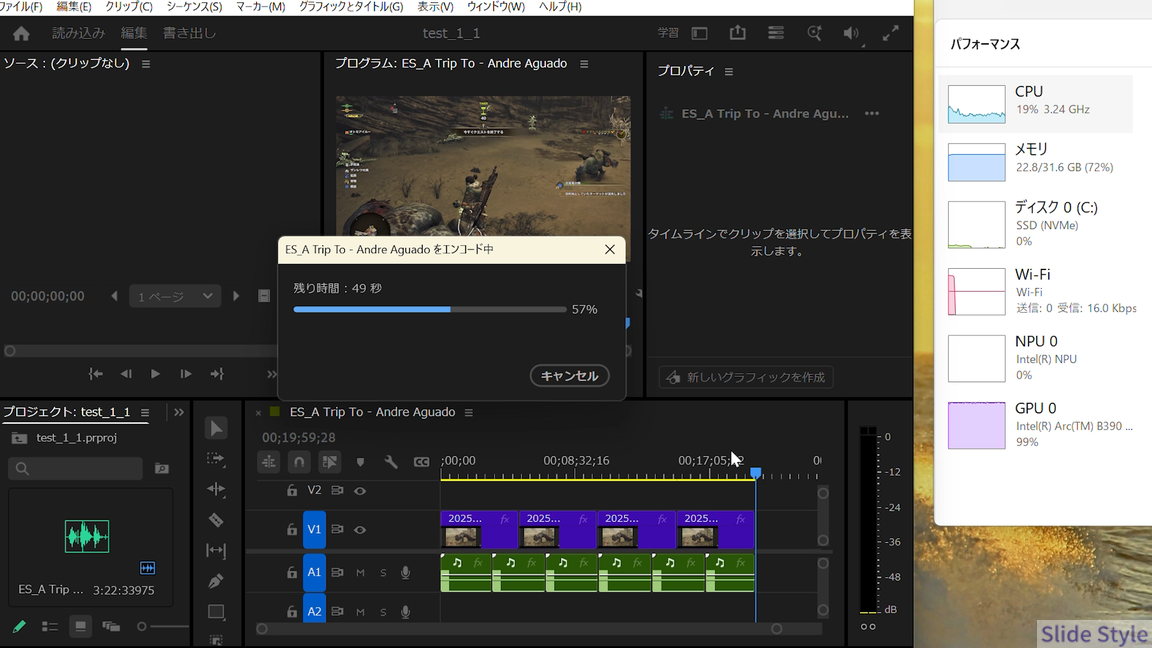The image size is (1152, 648).
Task: Click the Track Select Forward tool
Action: [216, 459]
